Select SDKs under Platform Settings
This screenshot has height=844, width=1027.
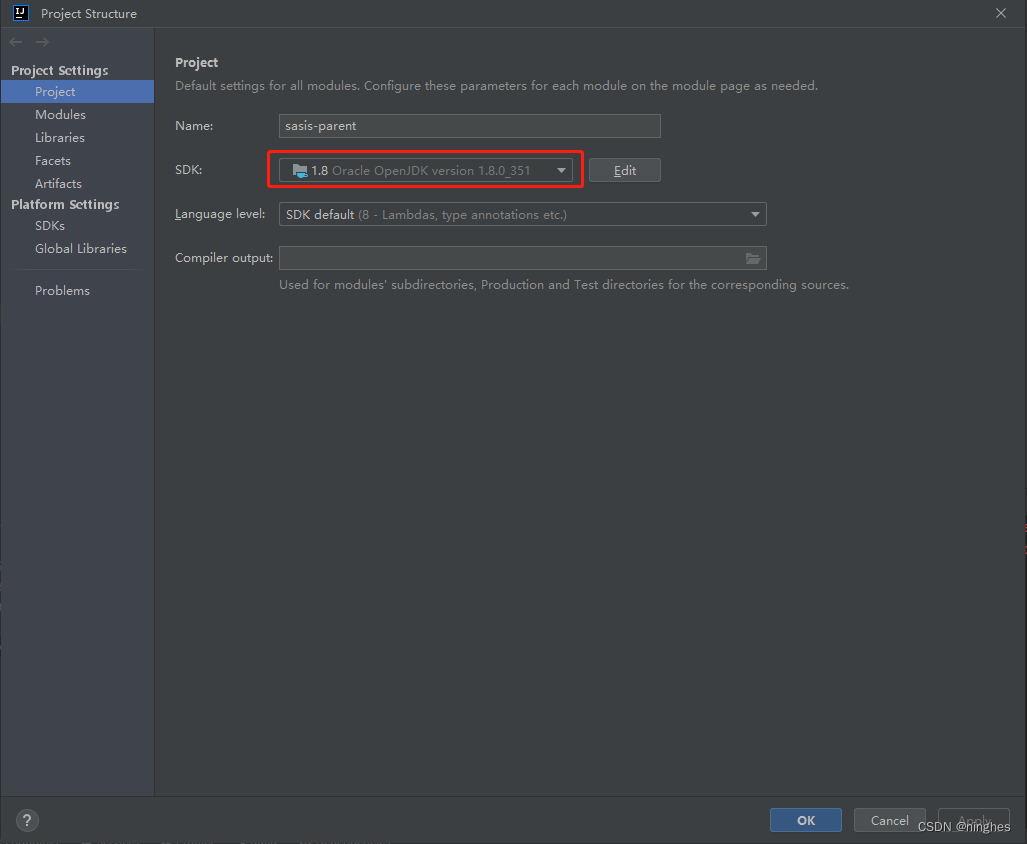click(x=49, y=225)
